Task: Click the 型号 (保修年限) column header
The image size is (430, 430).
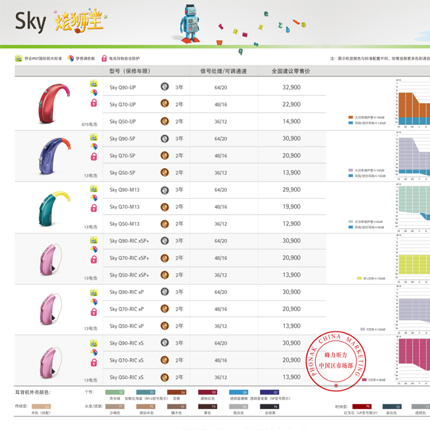Action: point(130,71)
